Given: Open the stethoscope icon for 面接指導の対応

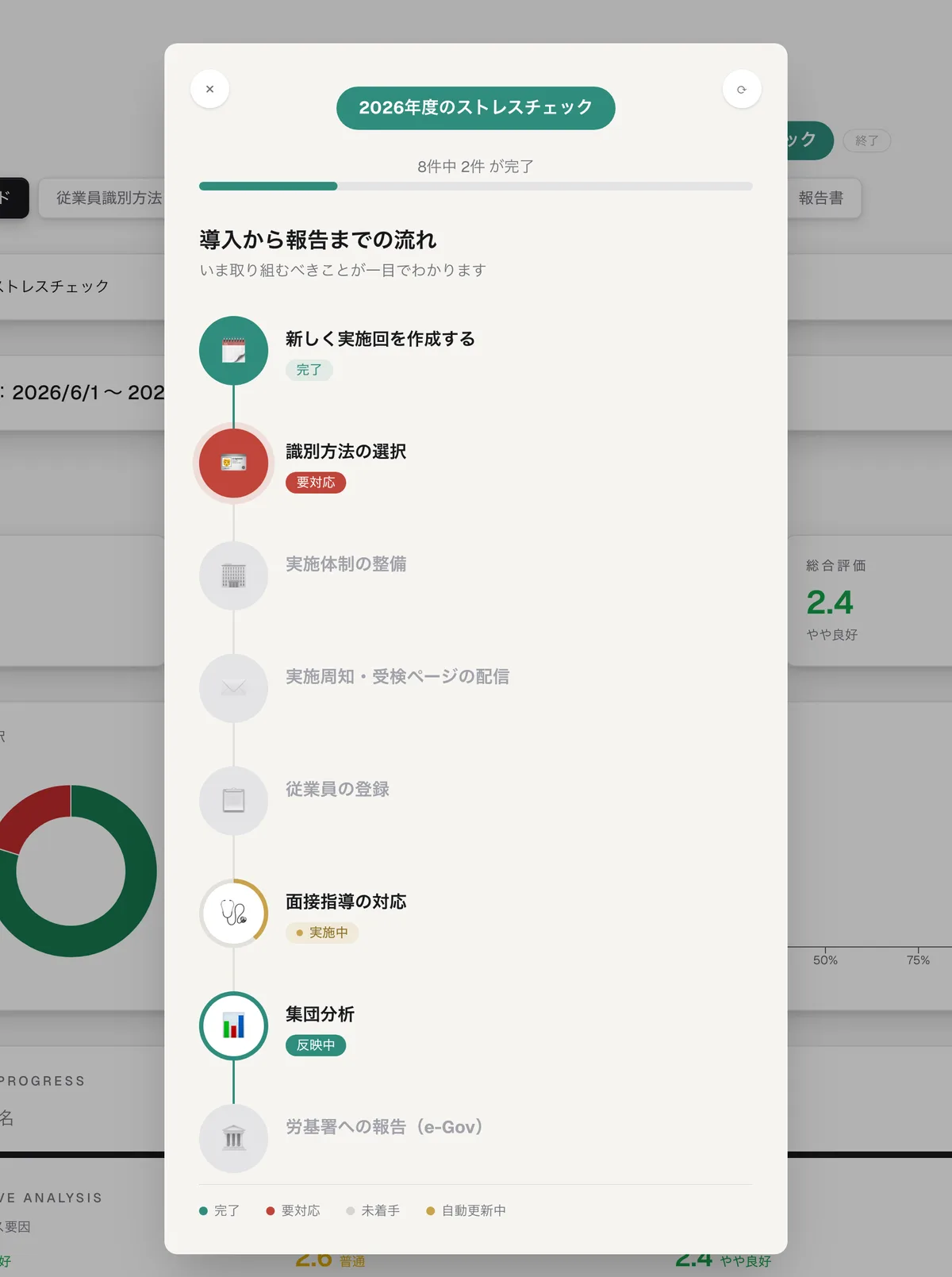Looking at the screenshot, I should point(233,914).
